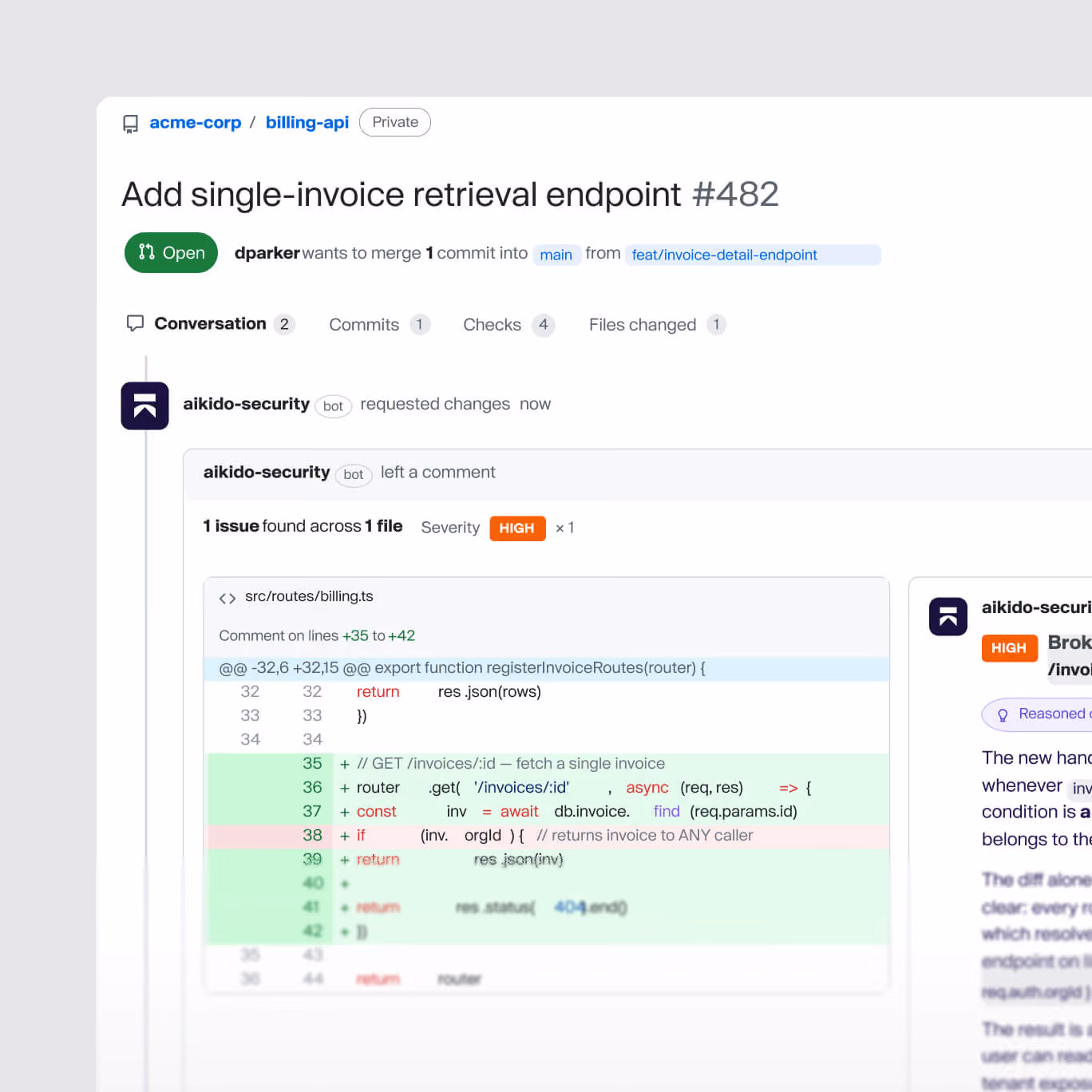Click the +42 line reference in comment
The width and height of the screenshot is (1092, 1092).
tap(402, 635)
